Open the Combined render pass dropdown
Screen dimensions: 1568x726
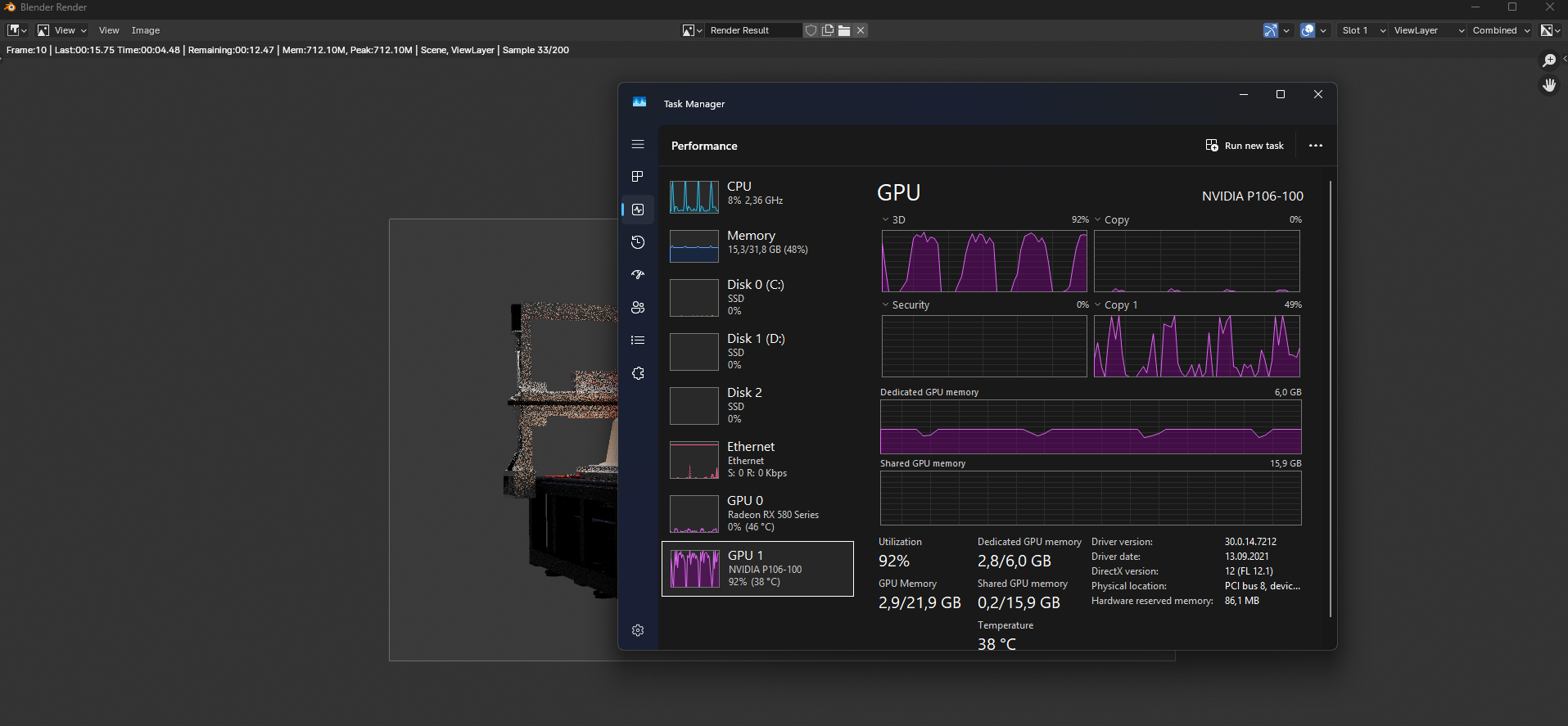click(x=1500, y=30)
